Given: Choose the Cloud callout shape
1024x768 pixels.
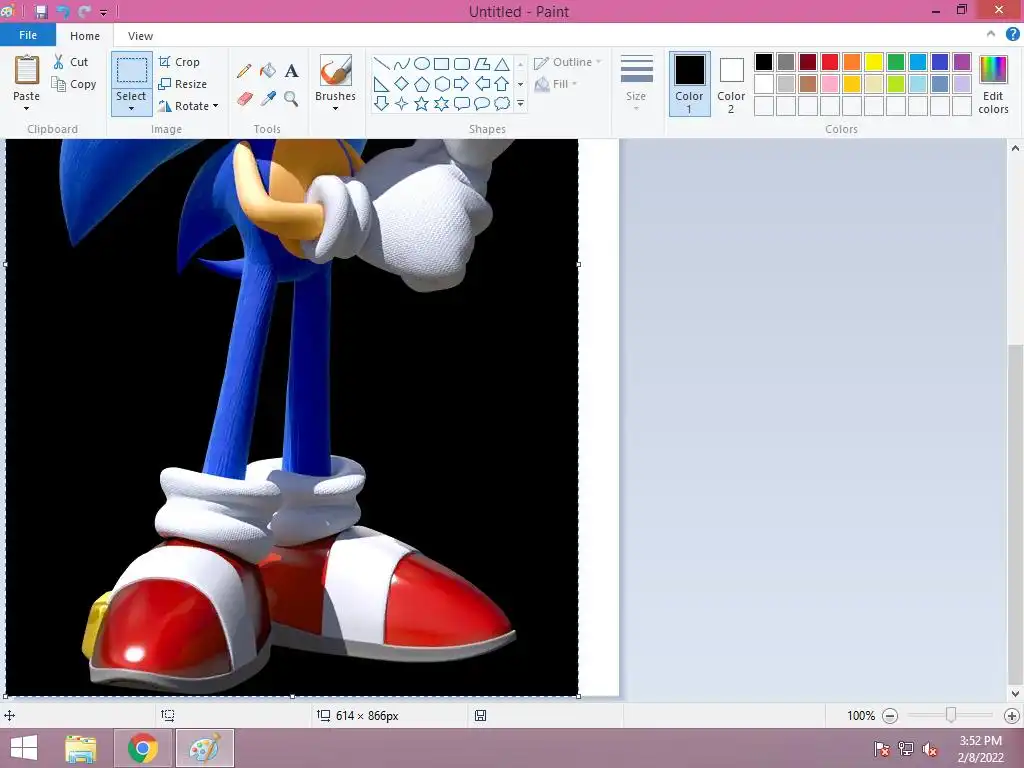Looking at the screenshot, I should (x=502, y=103).
